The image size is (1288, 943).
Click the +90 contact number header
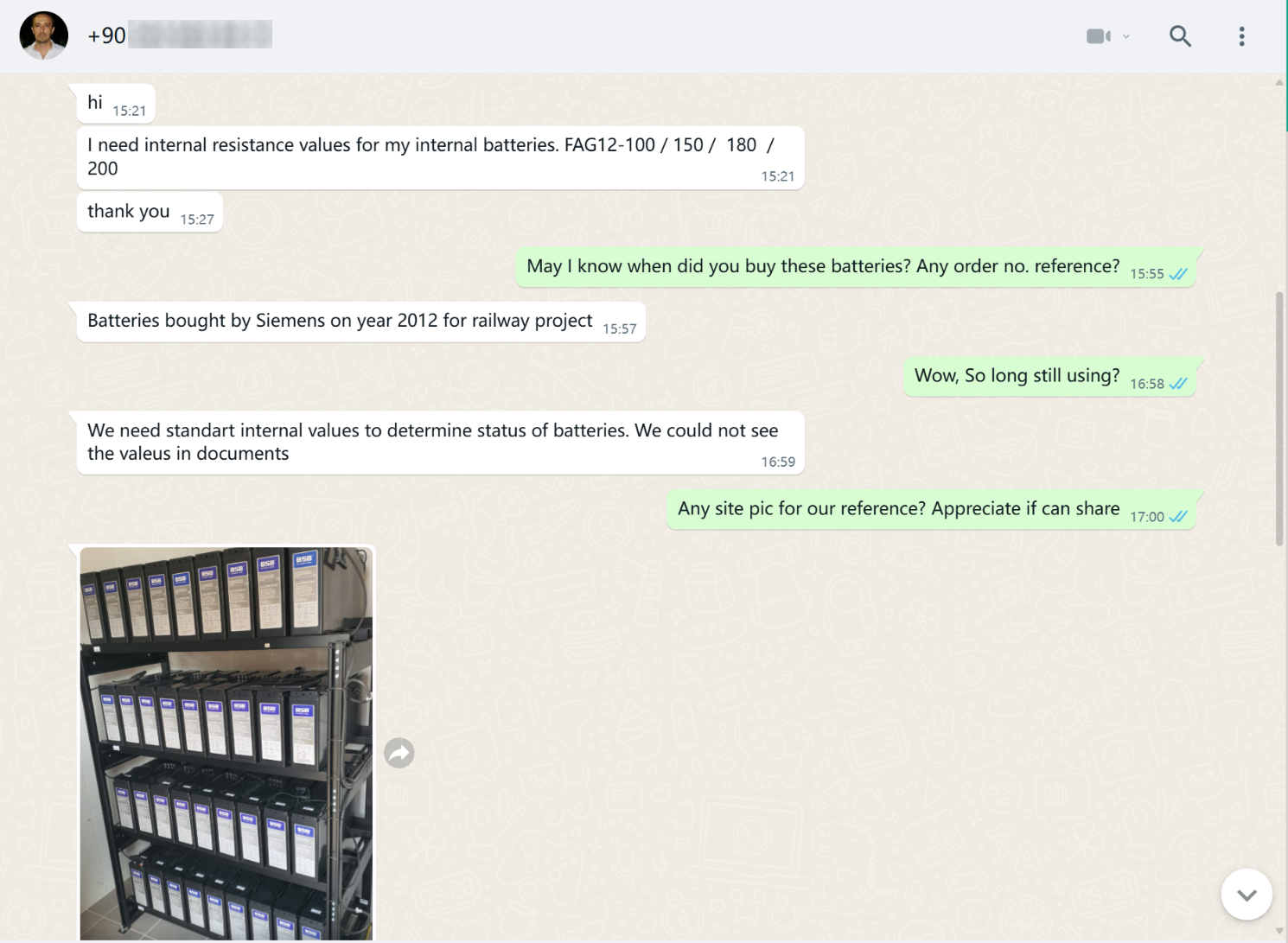click(x=180, y=35)
